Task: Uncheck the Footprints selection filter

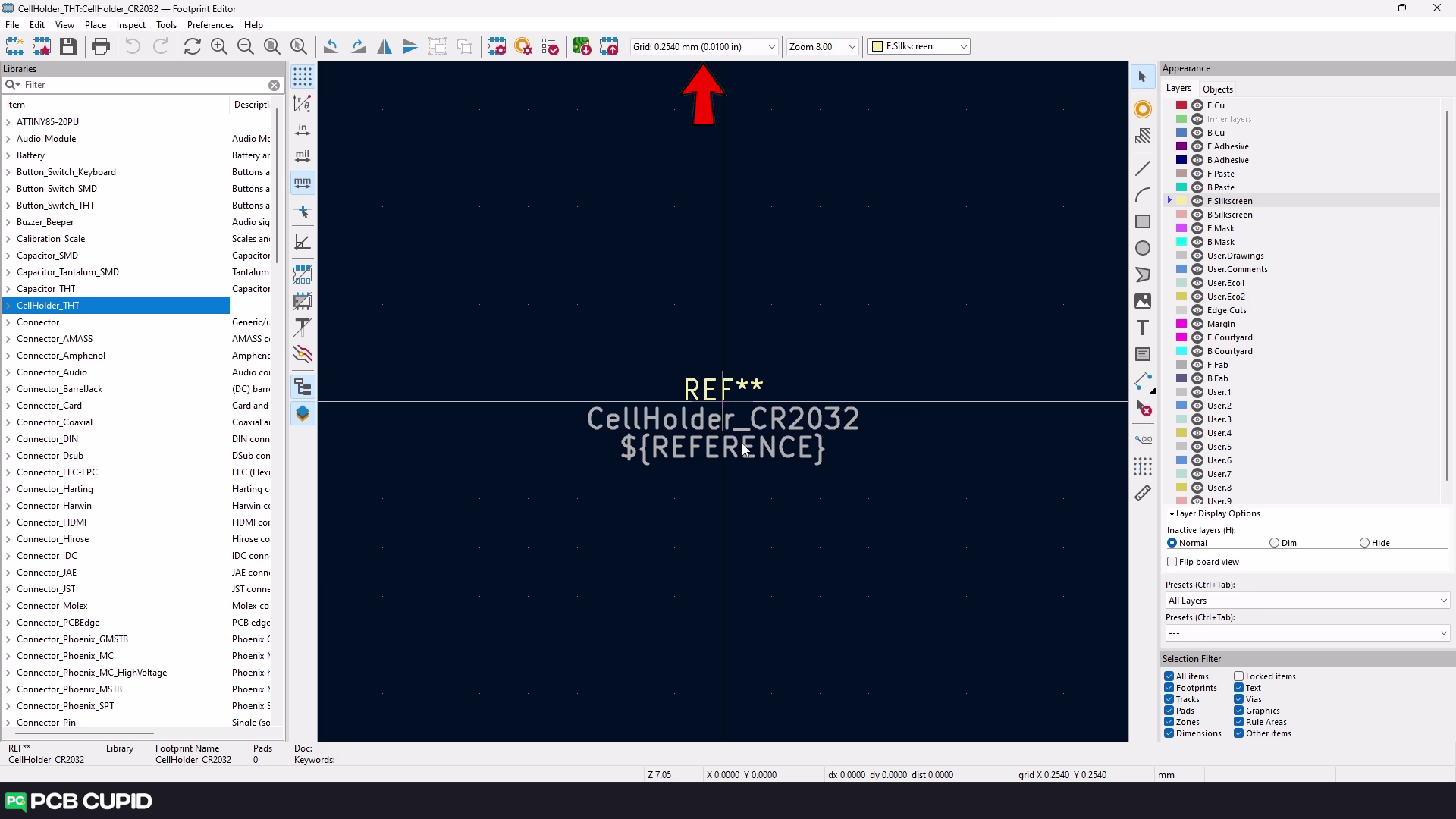Action: [x=1169, y=688]
